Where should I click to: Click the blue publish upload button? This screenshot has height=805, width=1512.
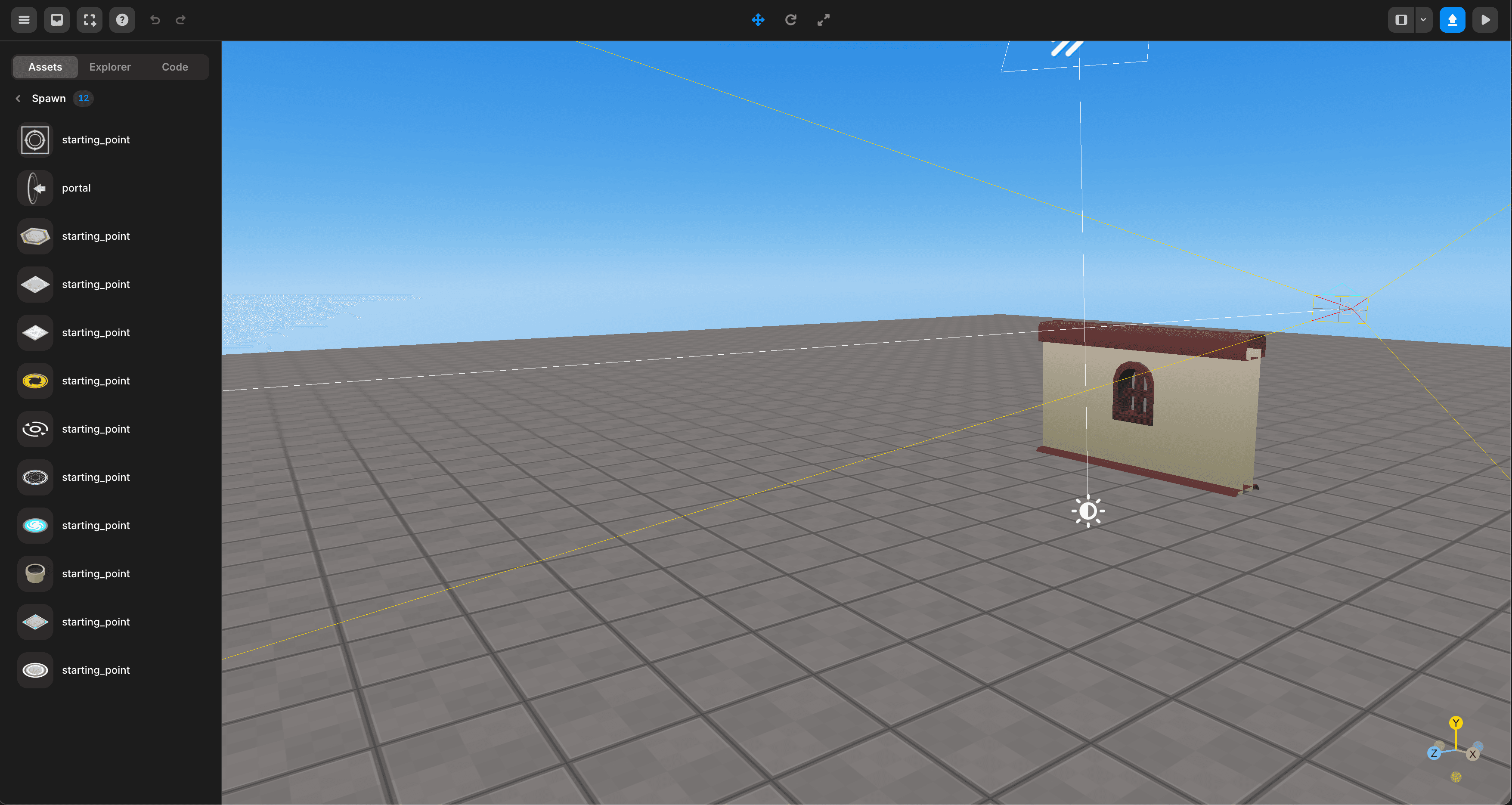click(1452, 20)
